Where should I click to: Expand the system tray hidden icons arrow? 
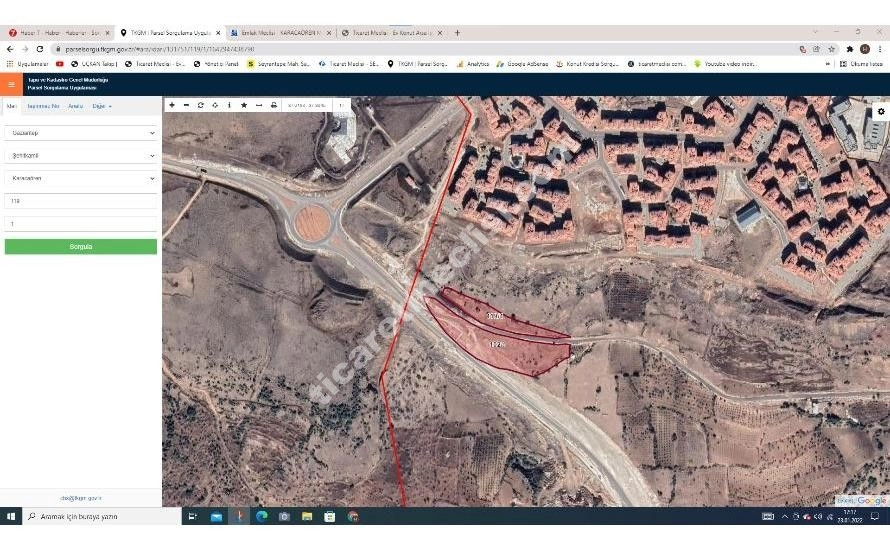[784, 517]
